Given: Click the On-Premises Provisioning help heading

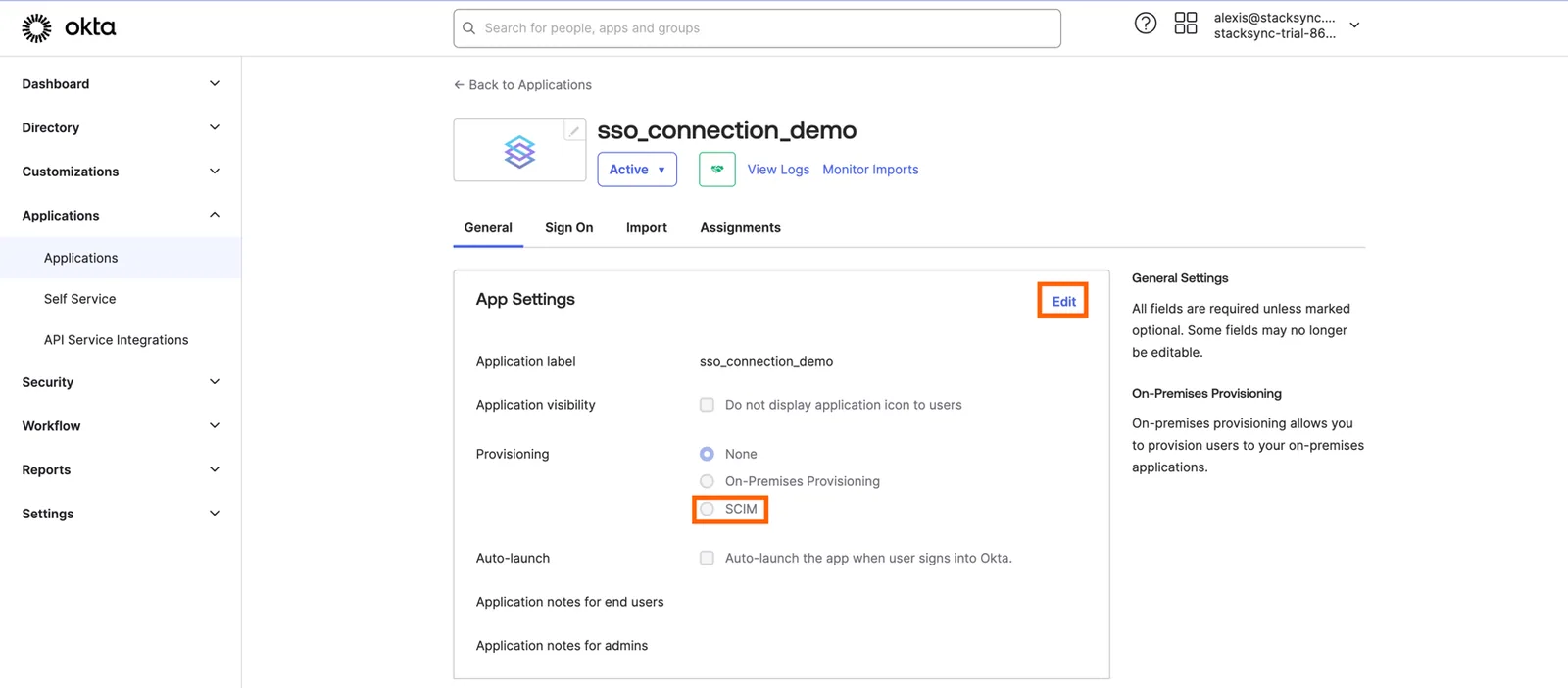Looking at the screenshot, I should pos(1206,393).
